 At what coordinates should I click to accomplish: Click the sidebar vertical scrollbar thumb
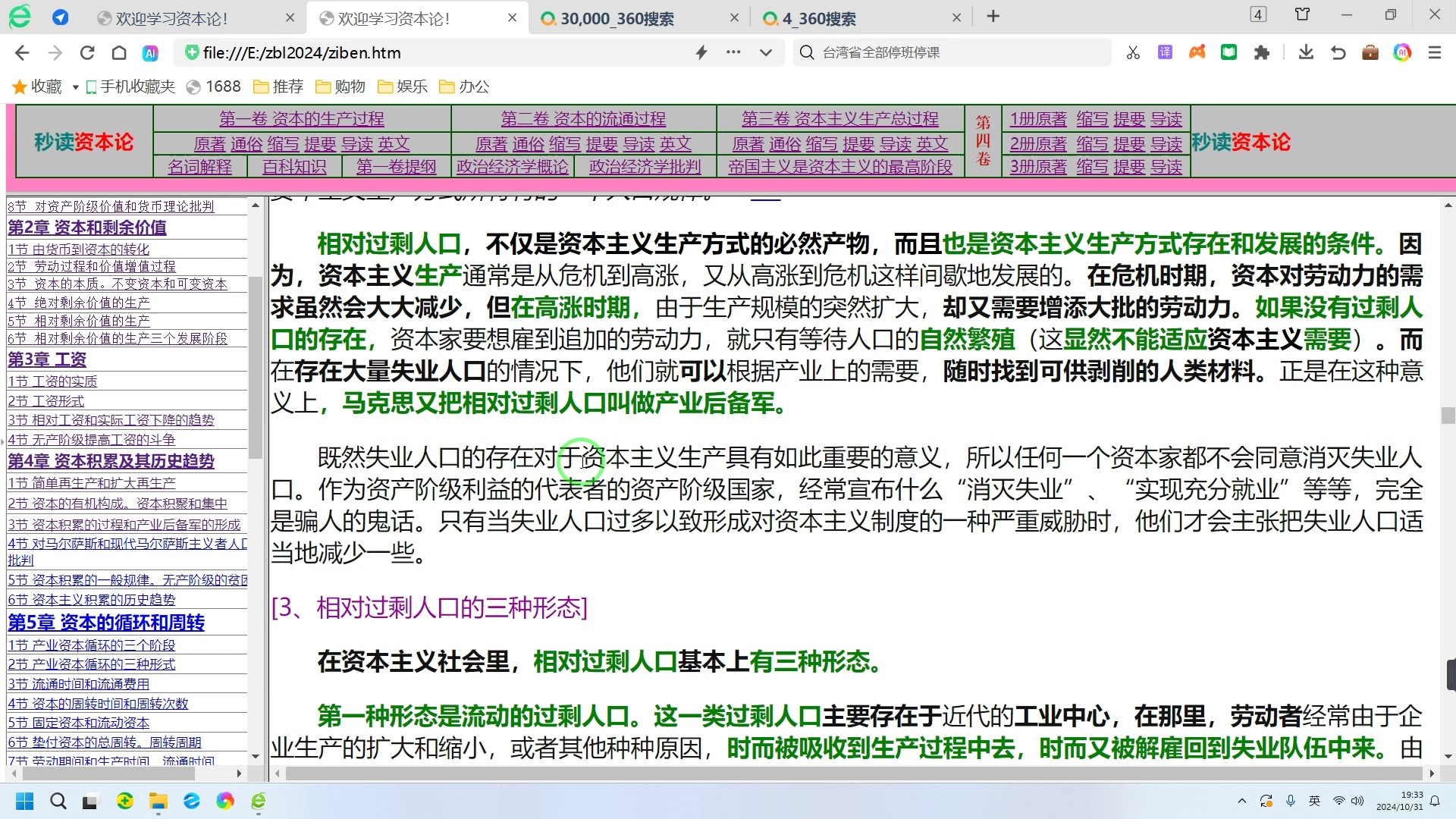click(256, 368)
